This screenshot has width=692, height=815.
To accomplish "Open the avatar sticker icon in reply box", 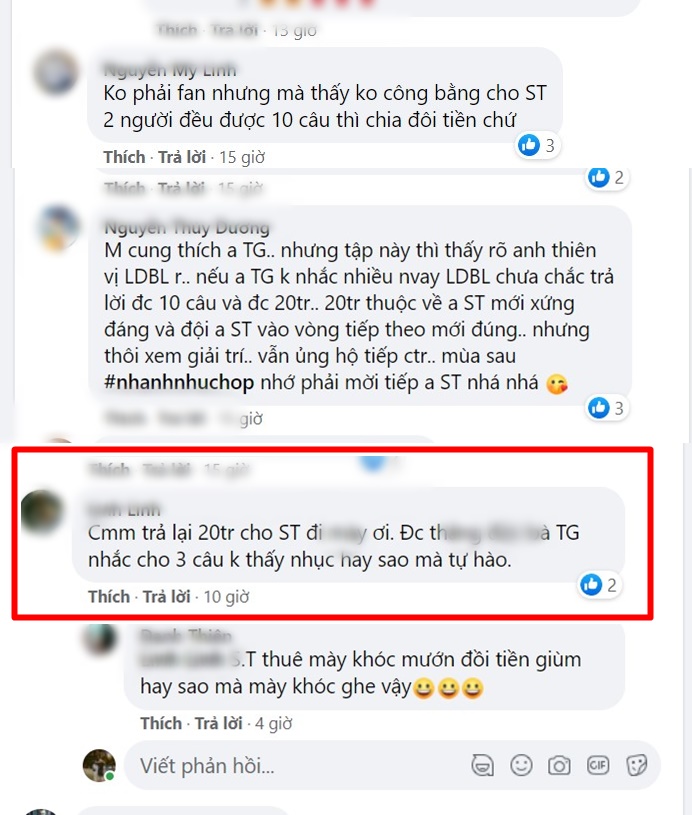I will [482, 766].
